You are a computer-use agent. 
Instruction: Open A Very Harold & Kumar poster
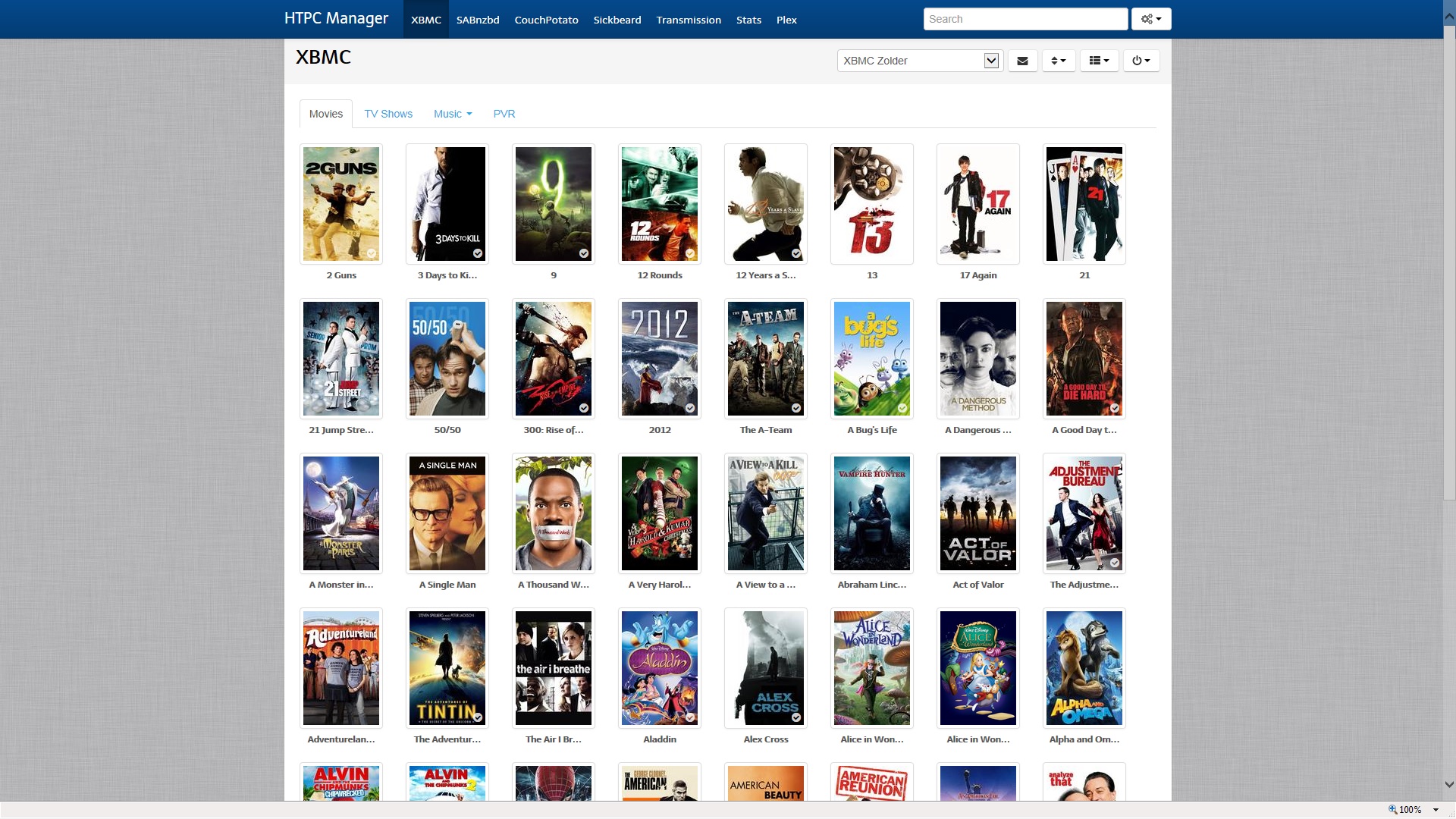click(660, 513)
